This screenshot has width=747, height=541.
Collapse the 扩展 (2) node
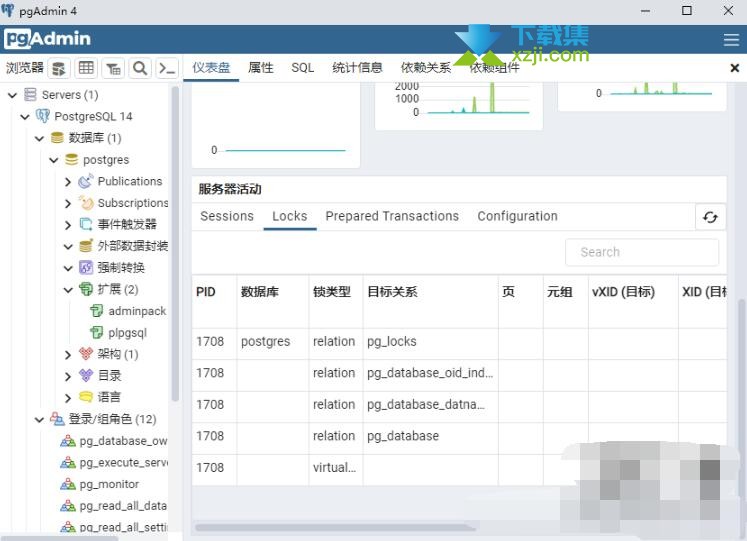[68, 290]
